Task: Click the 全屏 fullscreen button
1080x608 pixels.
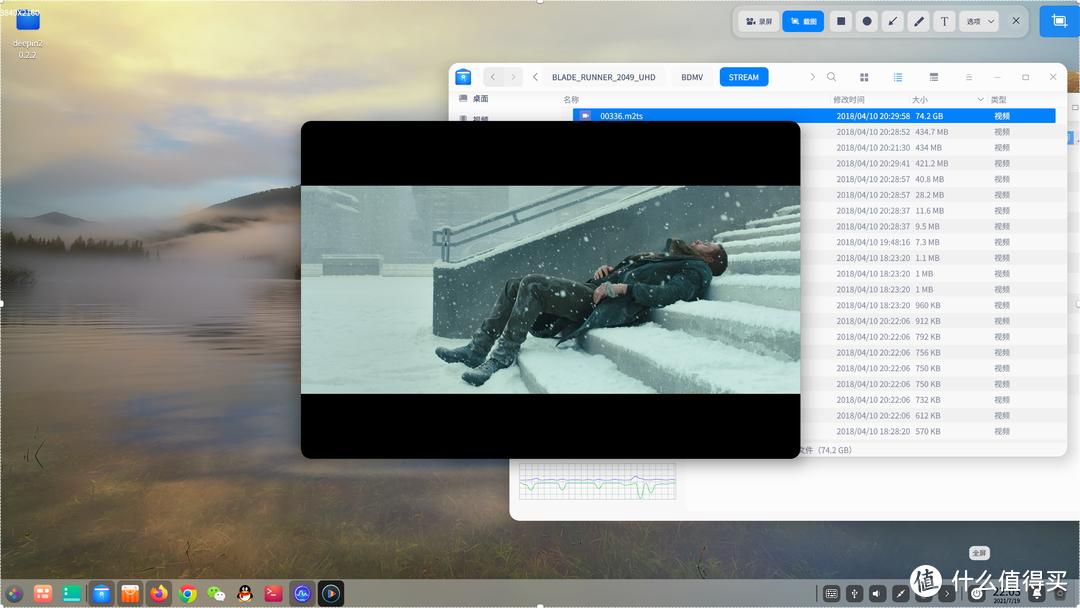Action: [979, 552]
